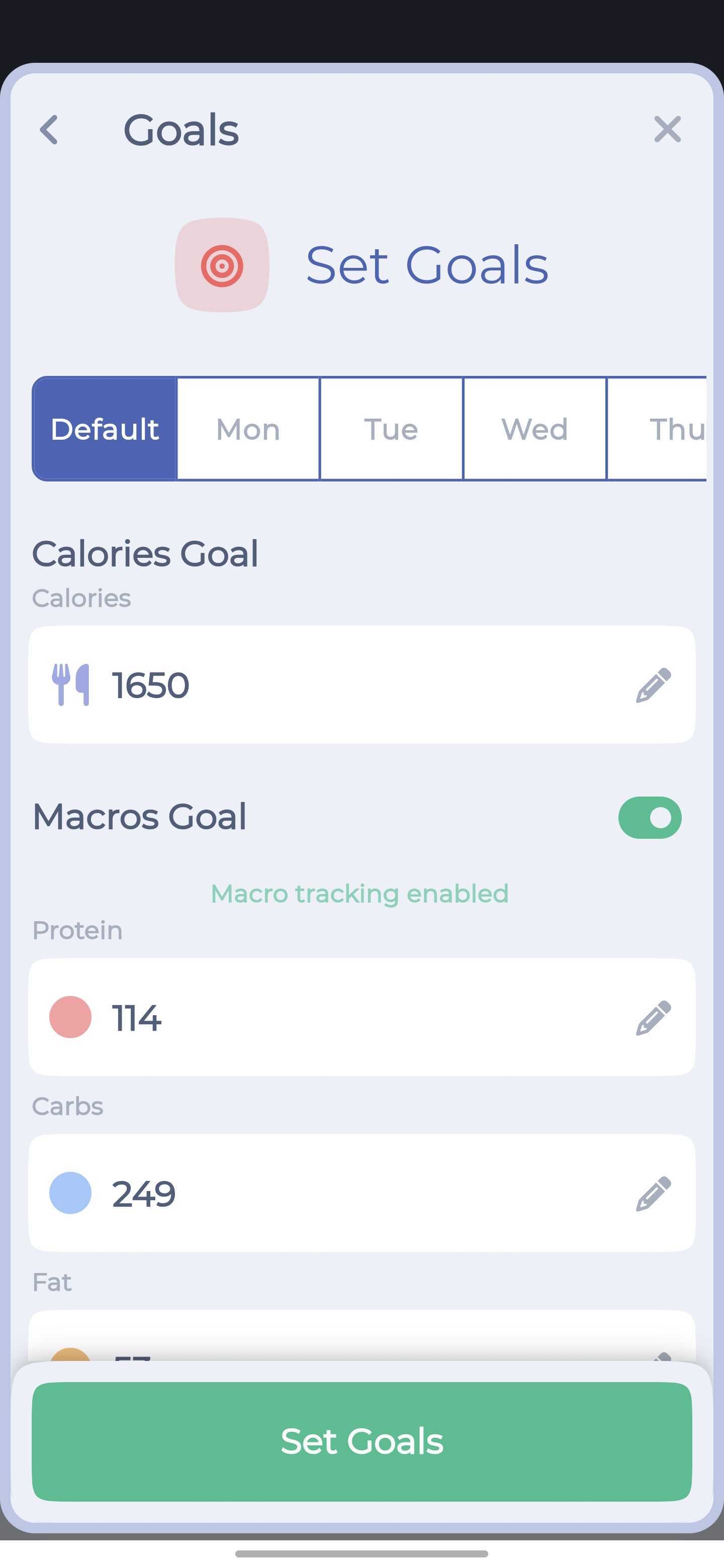Switch to the Mon tab
Image resolution: width=724 pixels, height=1568 pixels.
click(x=248, y=429)
